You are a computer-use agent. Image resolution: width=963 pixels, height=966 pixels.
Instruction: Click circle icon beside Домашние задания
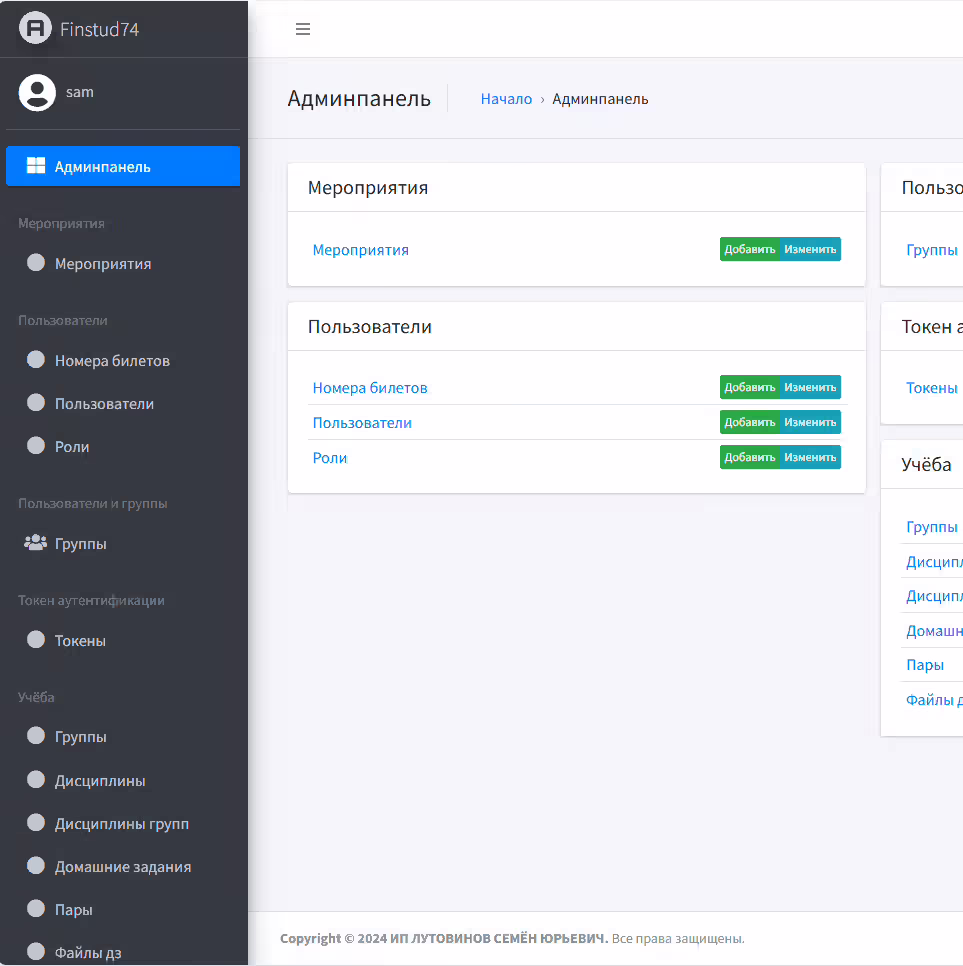pyautogui.click(x=36, y=866)
